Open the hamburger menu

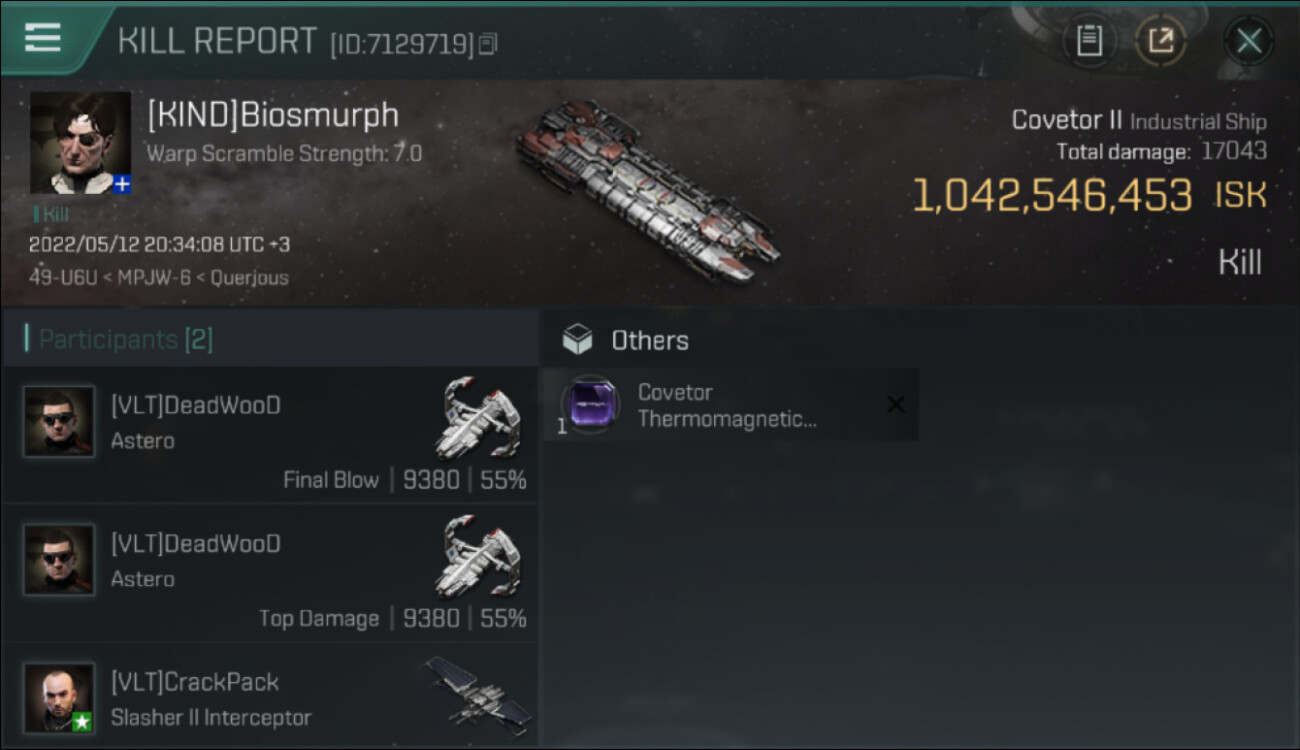click(42, 37)
